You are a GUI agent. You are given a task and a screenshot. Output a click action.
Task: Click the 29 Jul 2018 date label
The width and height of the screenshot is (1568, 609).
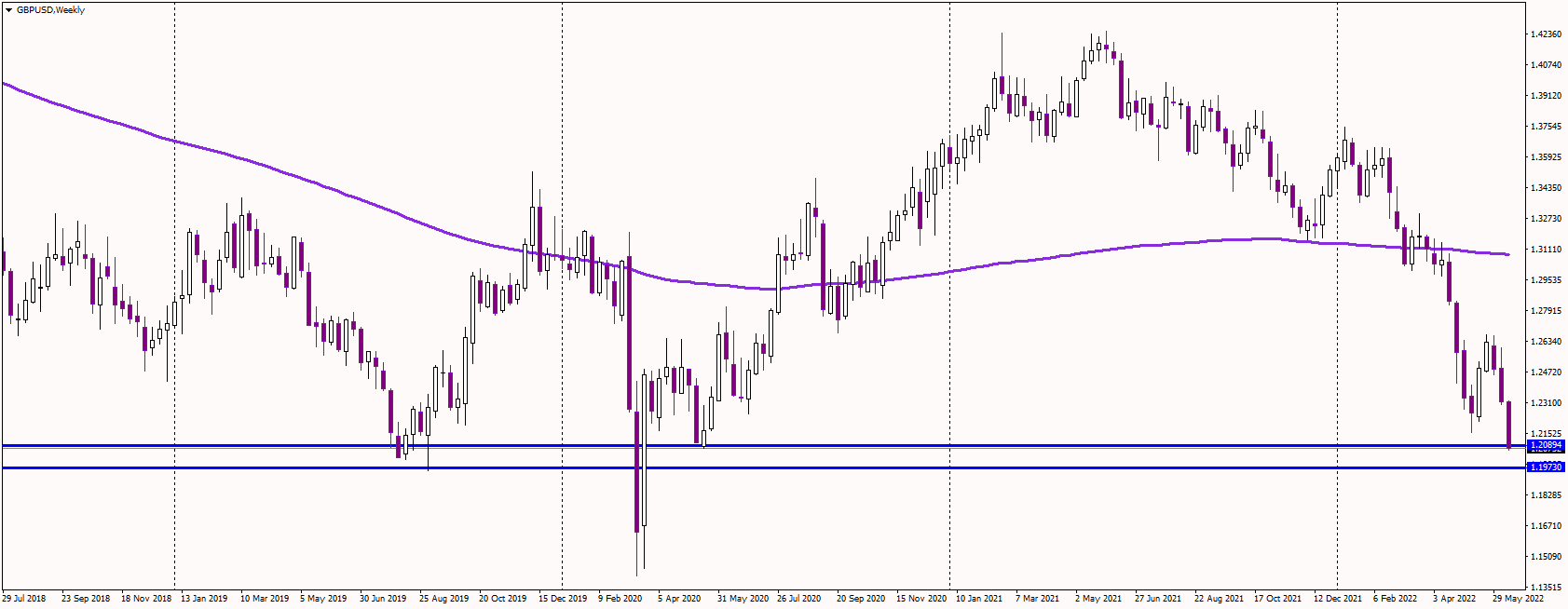(24, 599)
